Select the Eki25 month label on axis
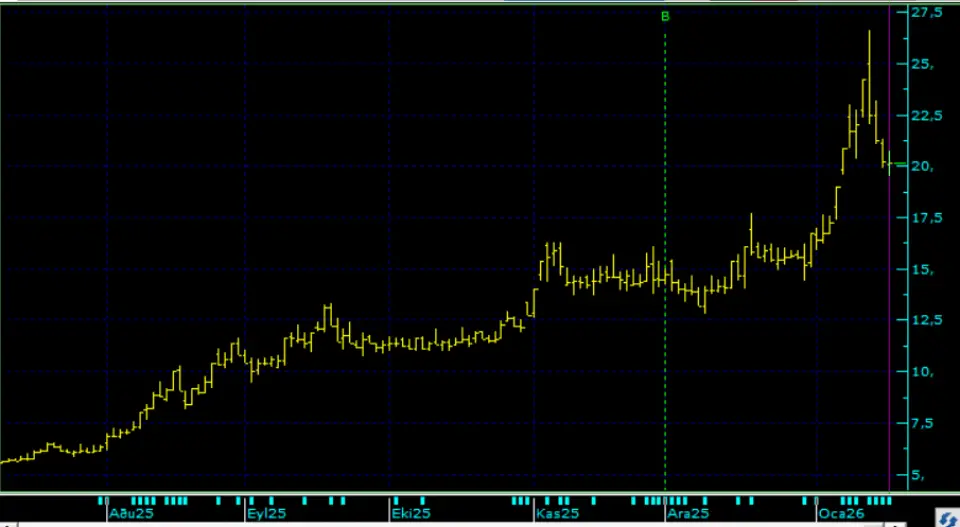This screenshot has height=527, width=960. (x=410, y=513)
